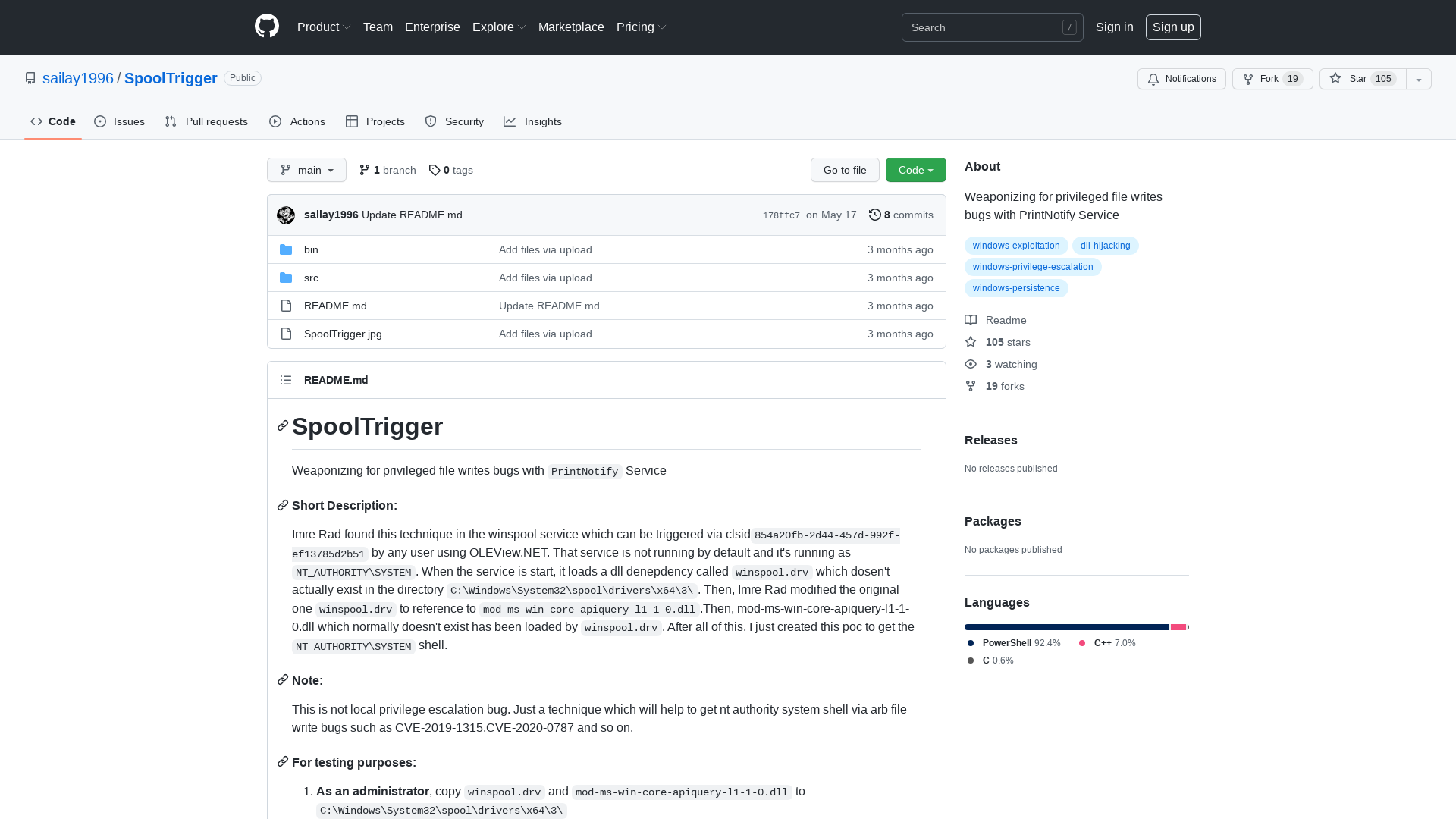Open the sailay1996 owner link
The width and height of the screenshot is (1456, 819).
click(x=78, y=78)
